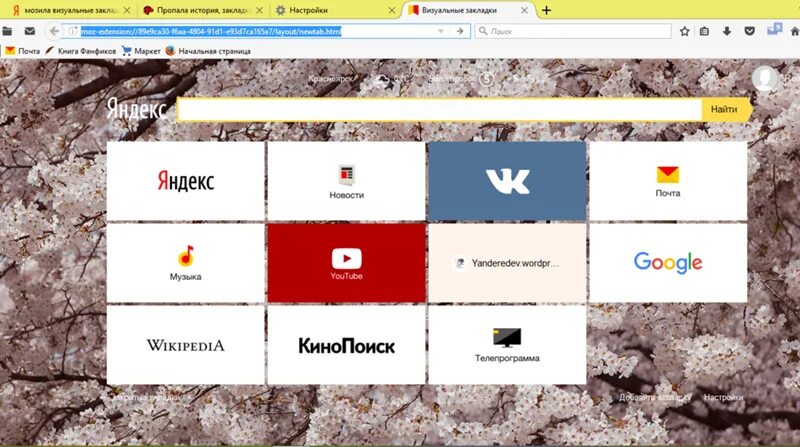Image resolution: width=800 pixels, height=447 pixels.
Task: Close the 'Пропала история' tab
Action: coord(259,10)
